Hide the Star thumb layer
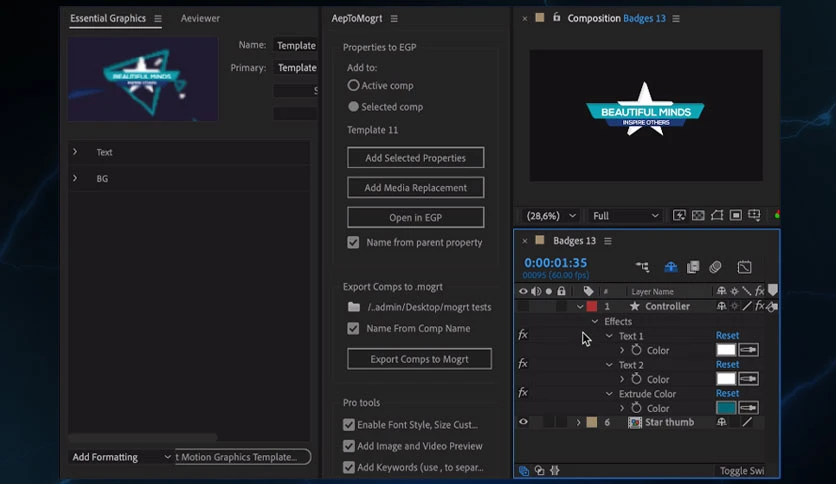Image resolution: width=836 pixels, height=484 pixels. pos(523,422)
